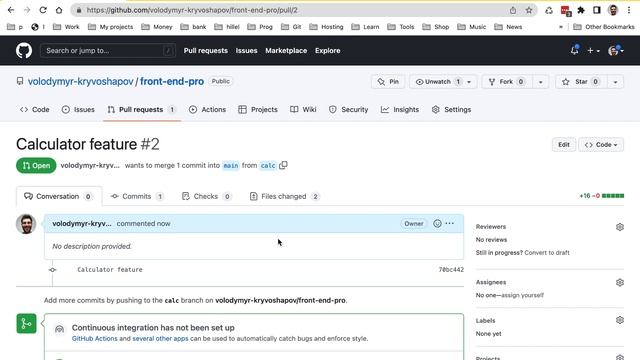Switch to the Conversation tab
This screenshot has height=360, width=640.
[x=59, y=196]
